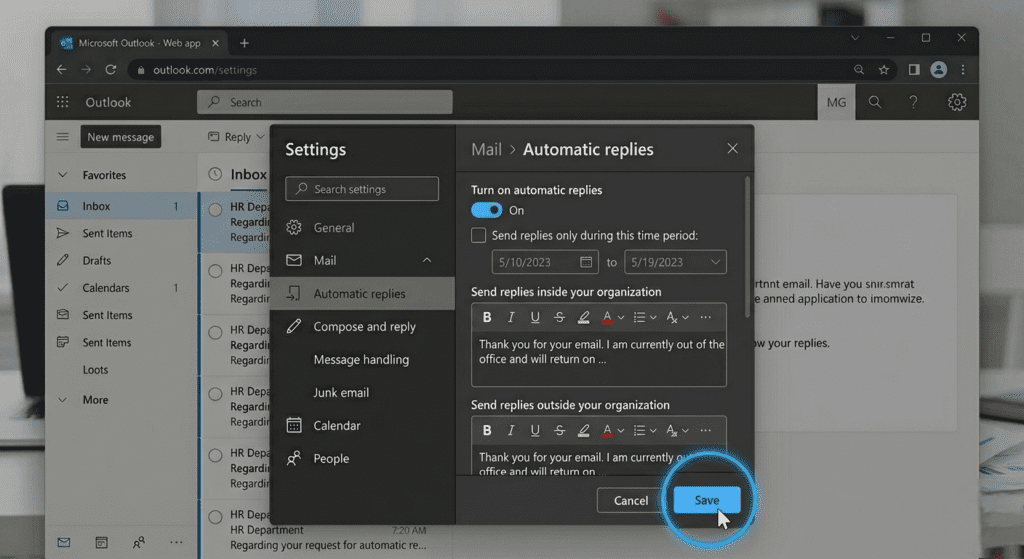The height and width of the screenshot is (559, 1024).
Task: Select highlight pen in inside-organization editor
Action: tap(583, 317)
